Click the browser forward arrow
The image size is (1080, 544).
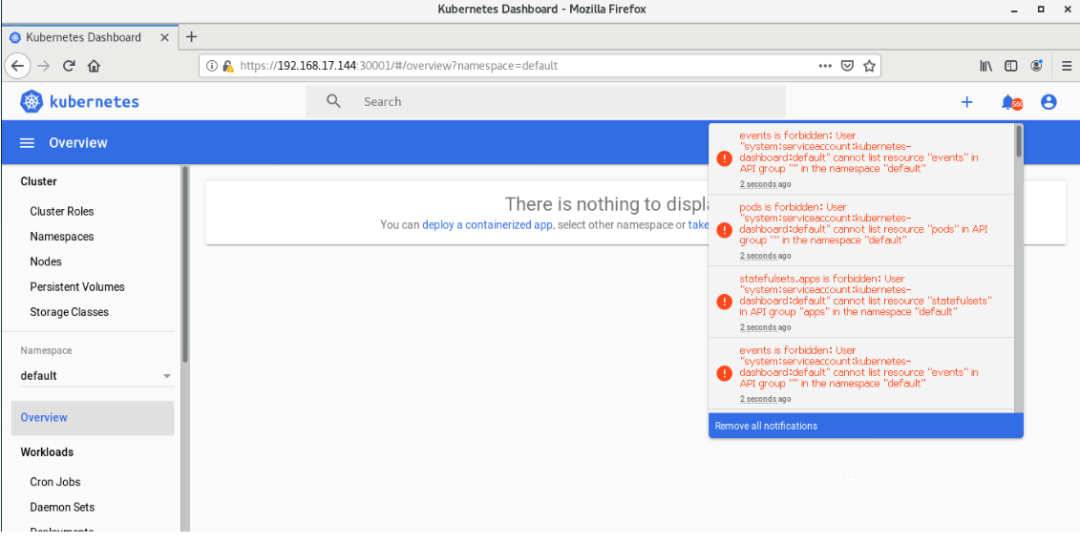coord(43,66)
